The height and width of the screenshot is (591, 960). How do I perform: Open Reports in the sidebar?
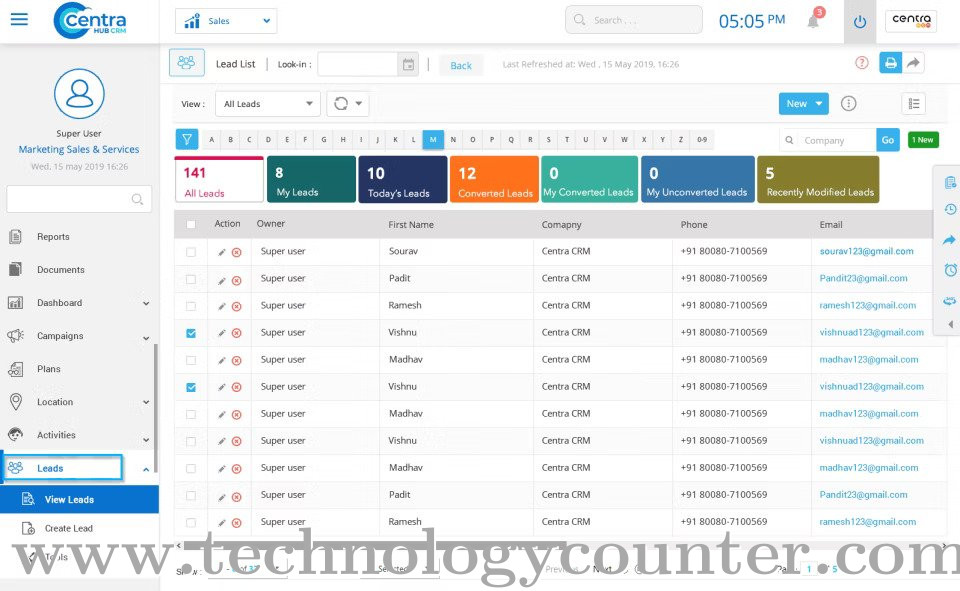tap(53, 236)
